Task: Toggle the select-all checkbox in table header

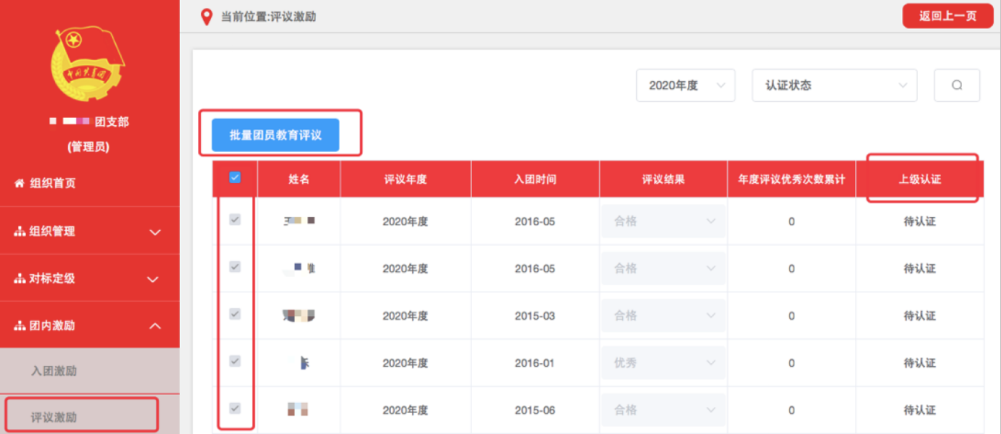Action: (235, 178)
